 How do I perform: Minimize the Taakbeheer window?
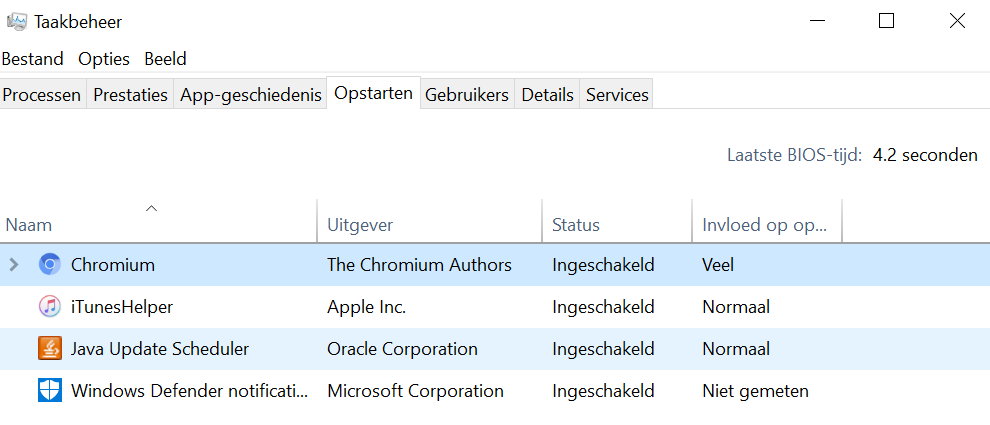click(817, 21)
